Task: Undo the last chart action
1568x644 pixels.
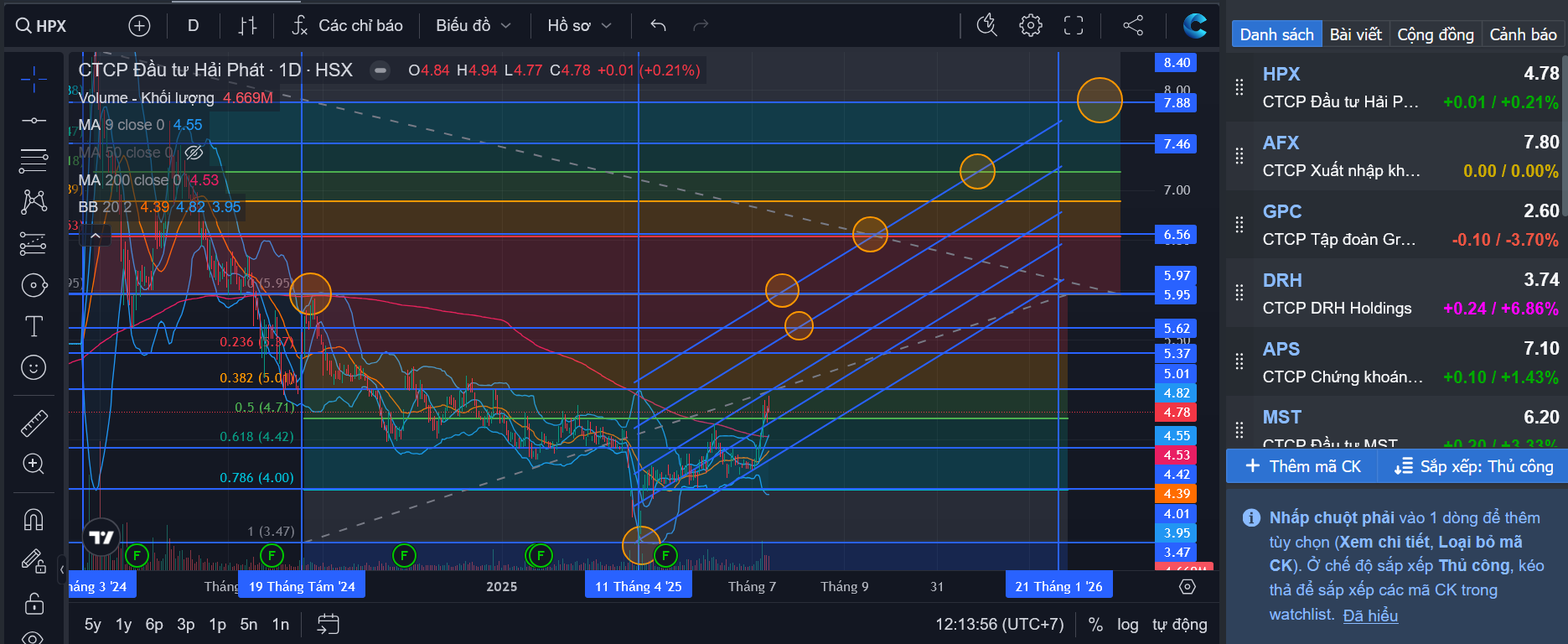Action: (x=659, y=26)
